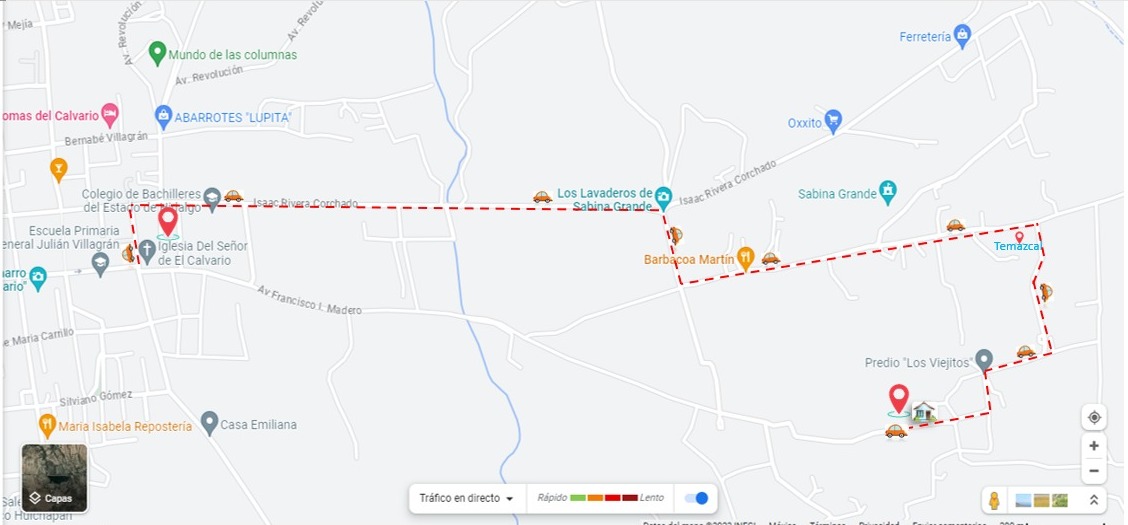
Task: Open the Capas layers thumbnail
Action: [55, 478]
